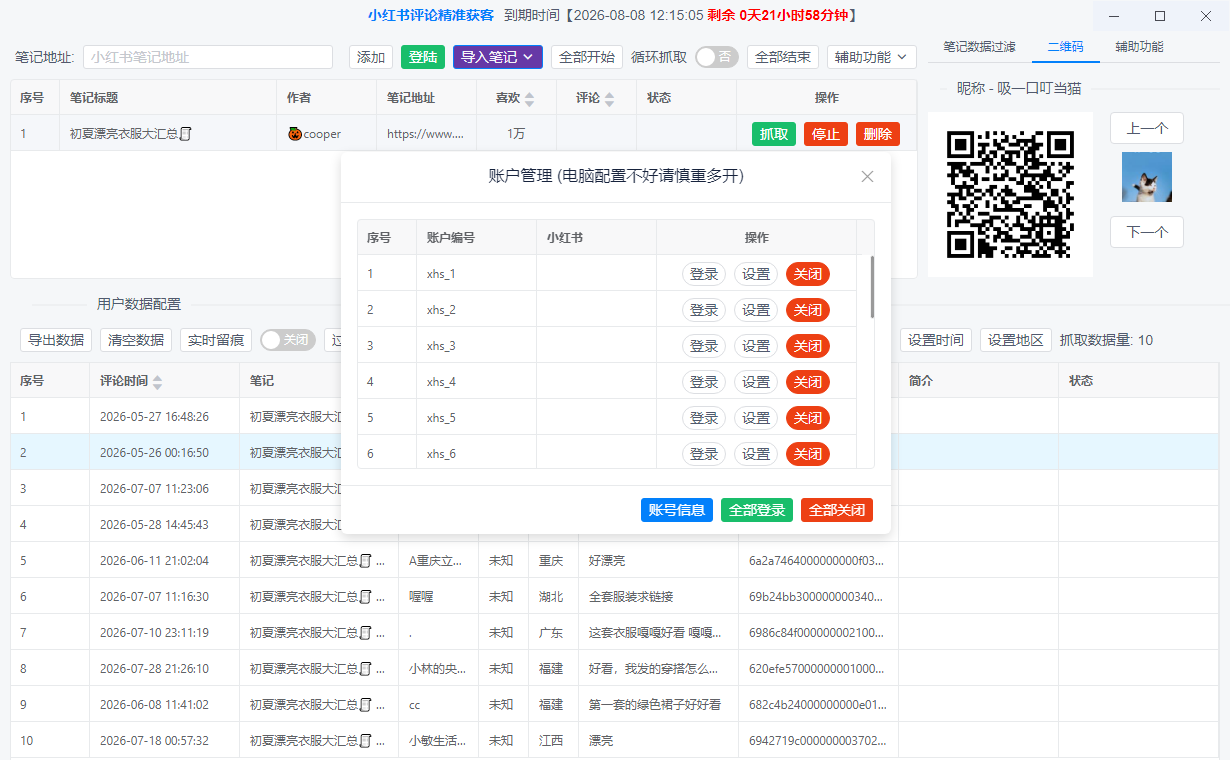Screen dimensions: 1230x760
Task: Click the account list scrollbar
Action: tap(872, 287)
